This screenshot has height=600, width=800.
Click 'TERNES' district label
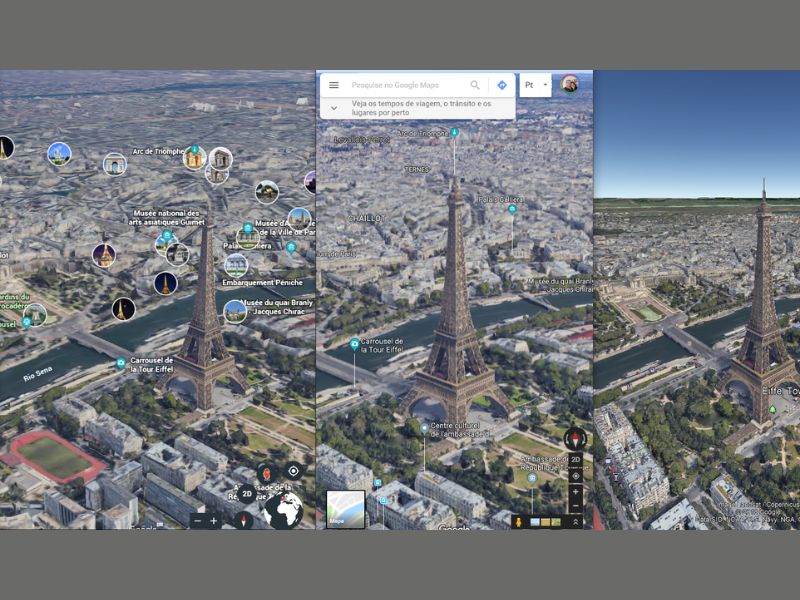pyautogui.click(x=417, y=169)
